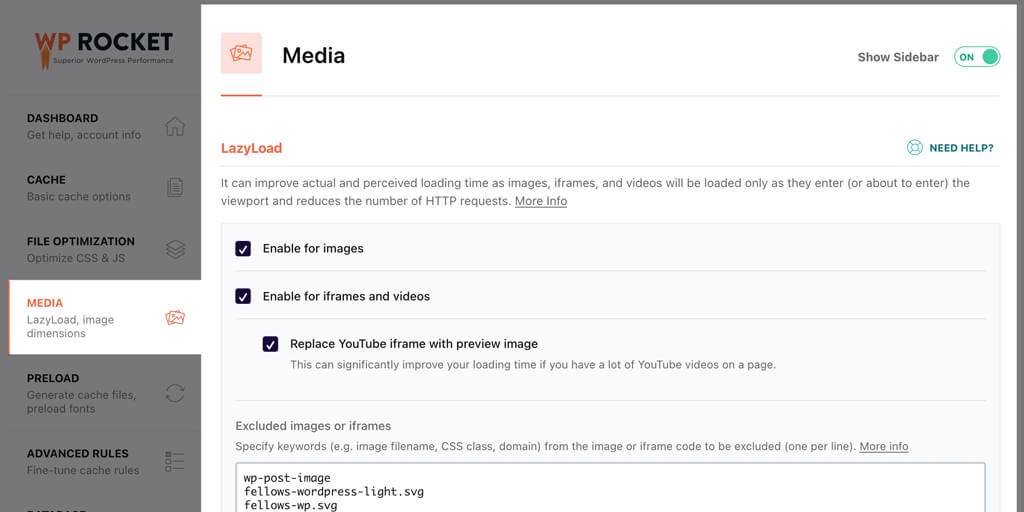Open the Cache settings tab
Image resolution: width=1024 pixels, height=512 pixels.
pos(104,188)
